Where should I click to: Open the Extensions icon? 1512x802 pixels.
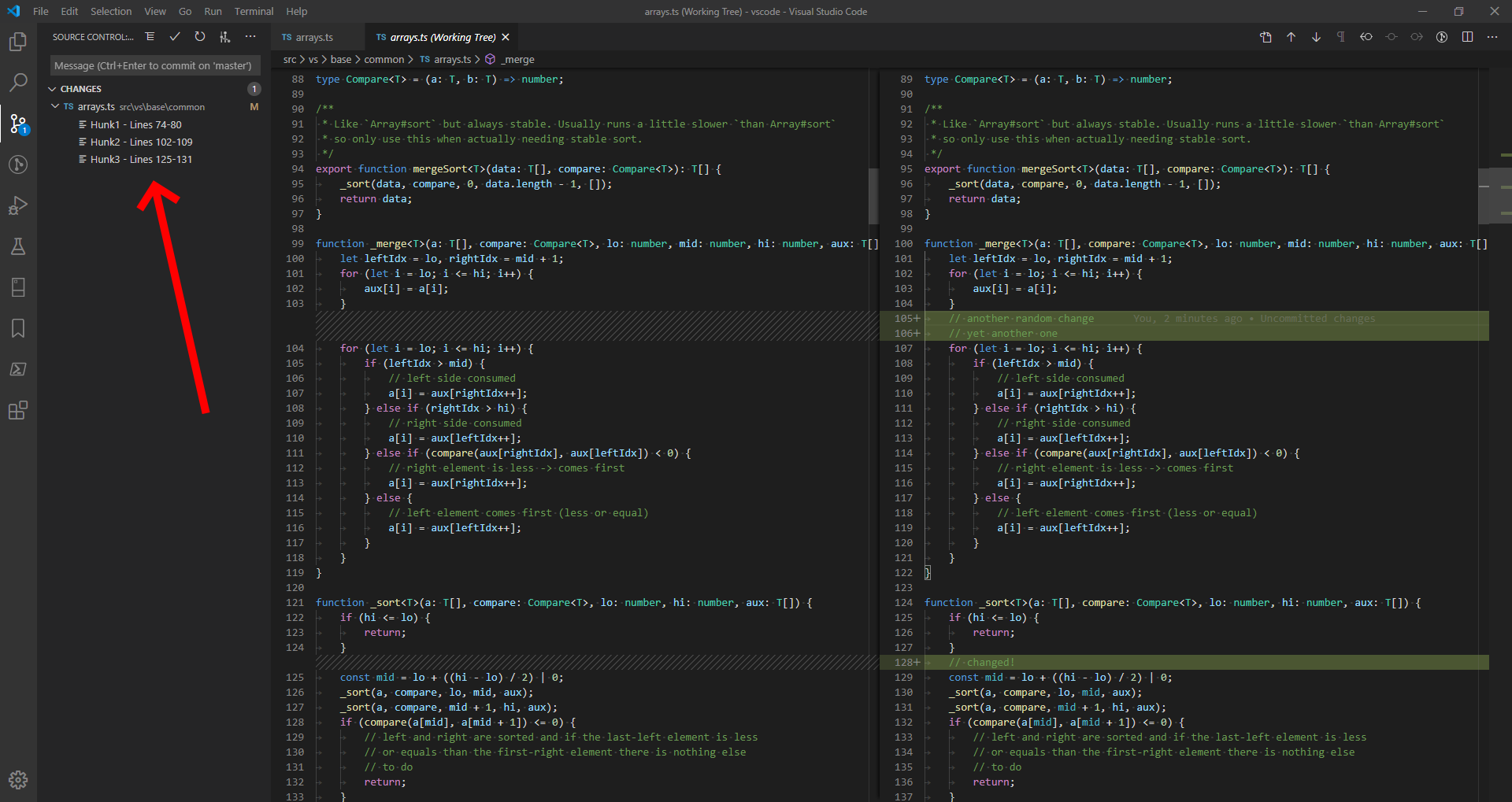tap(18, 410)
